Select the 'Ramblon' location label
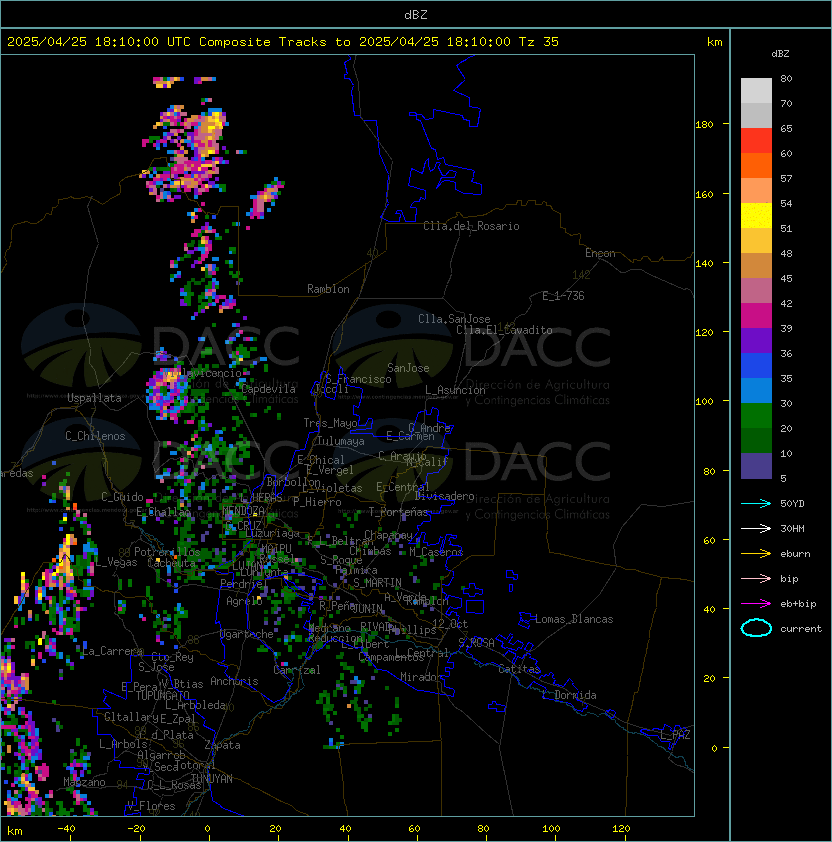 pyautogui.click(x=328, y=289)
